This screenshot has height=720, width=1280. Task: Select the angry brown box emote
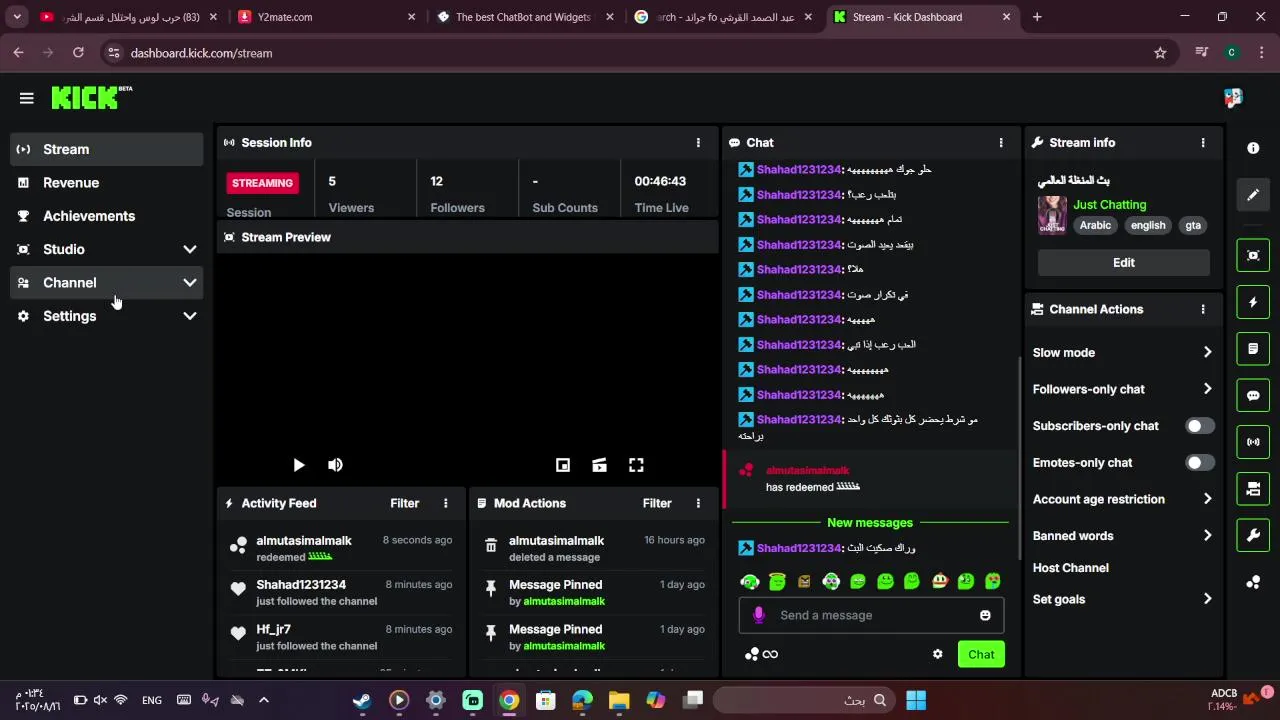(x=804, y=581)
